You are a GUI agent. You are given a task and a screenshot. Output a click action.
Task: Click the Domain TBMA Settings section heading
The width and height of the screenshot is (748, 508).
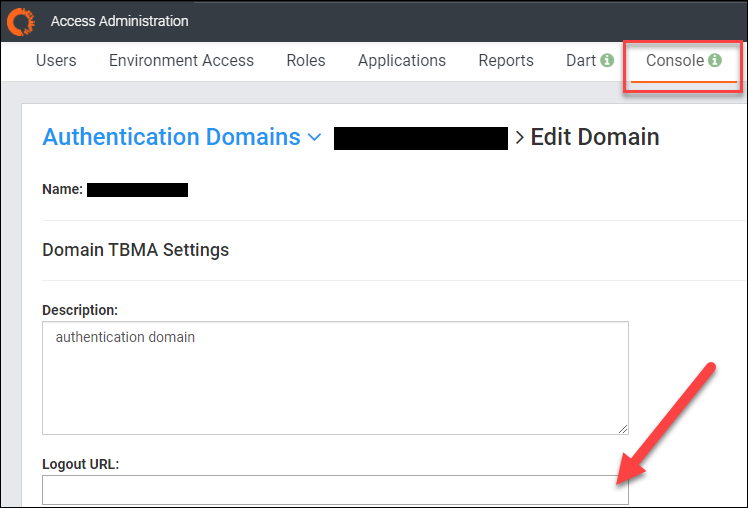135,250
